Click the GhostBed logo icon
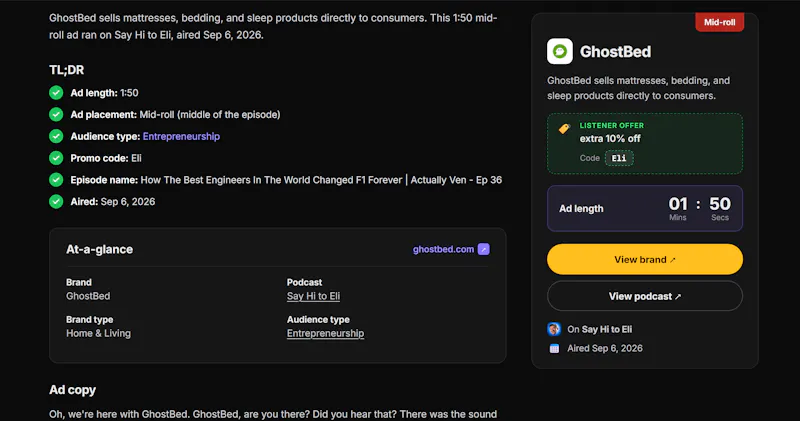The width and height of the screenshot is (800, 421). pos(560,51)
